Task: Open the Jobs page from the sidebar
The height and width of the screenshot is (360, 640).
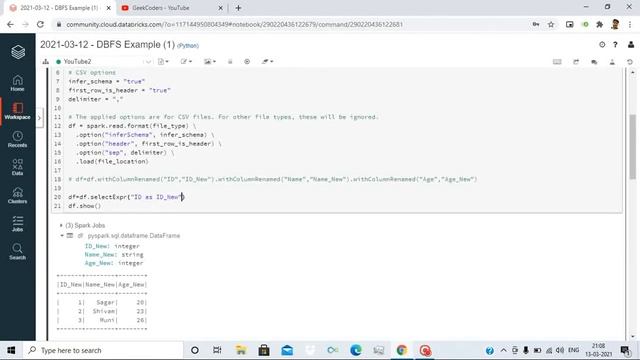Action: [18, 224]
